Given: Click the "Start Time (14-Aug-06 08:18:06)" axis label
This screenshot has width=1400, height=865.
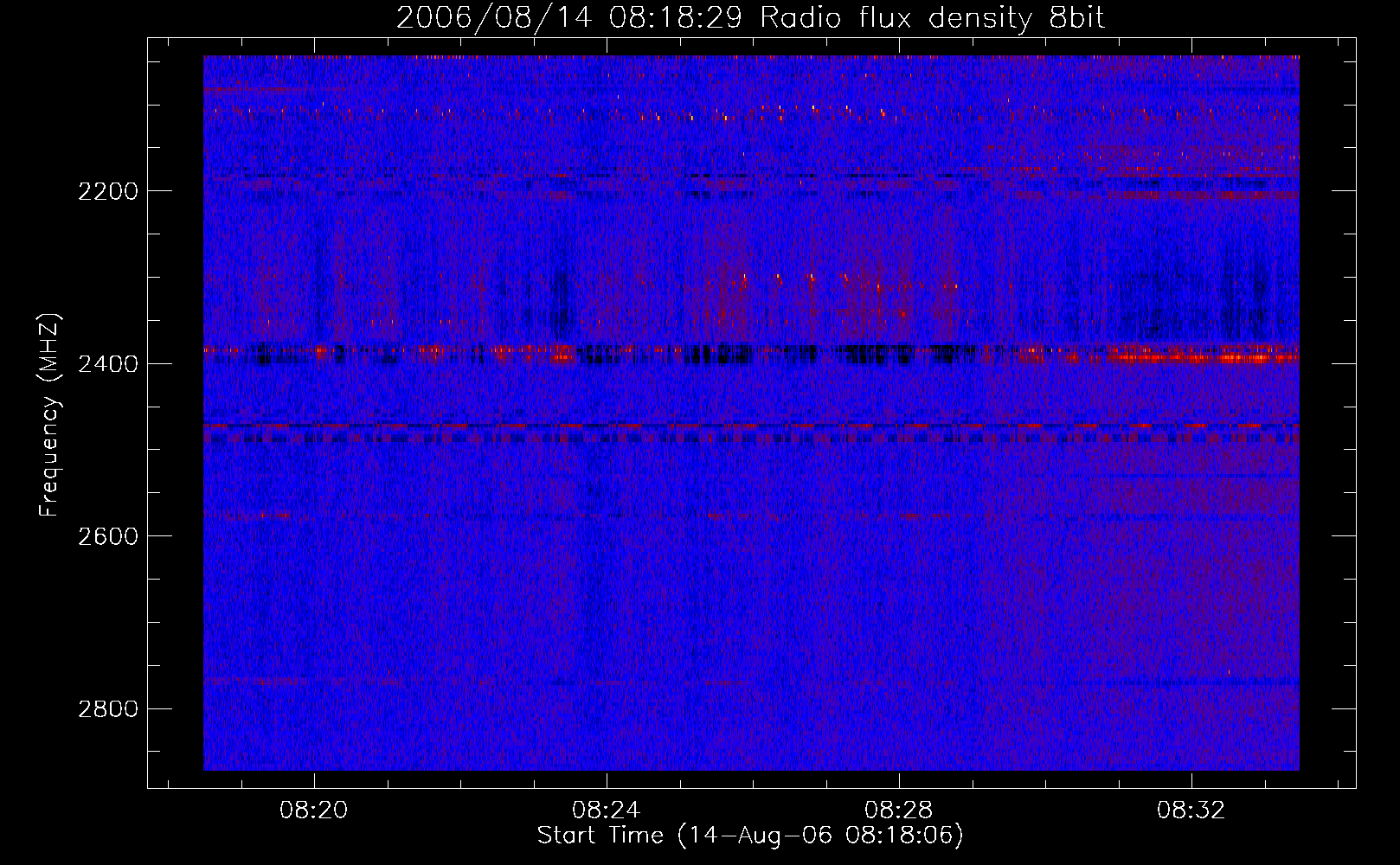Looking at the screenshot, I should click(x=750, y=836).
